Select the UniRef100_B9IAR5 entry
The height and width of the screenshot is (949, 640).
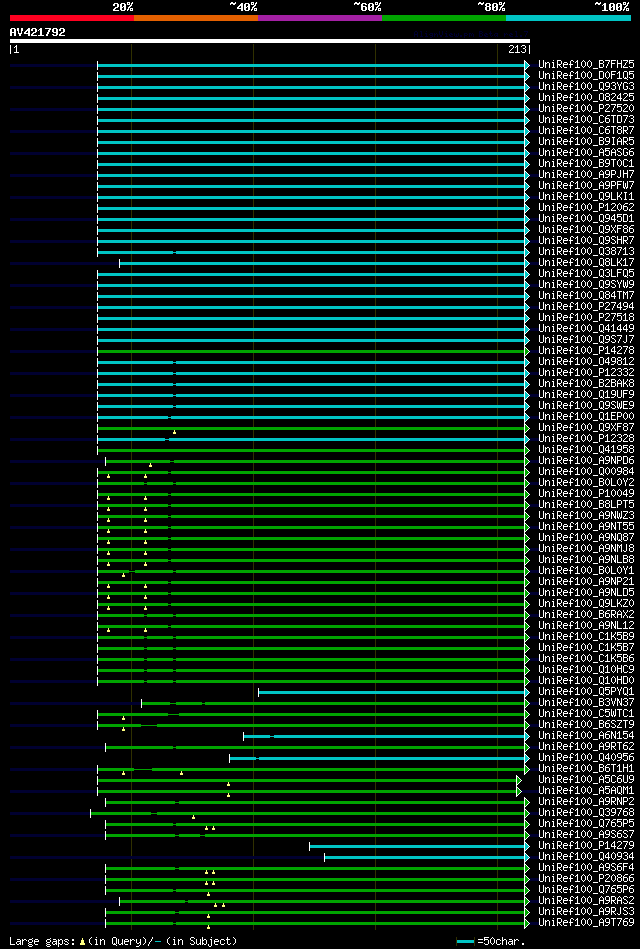coord(586,141)
